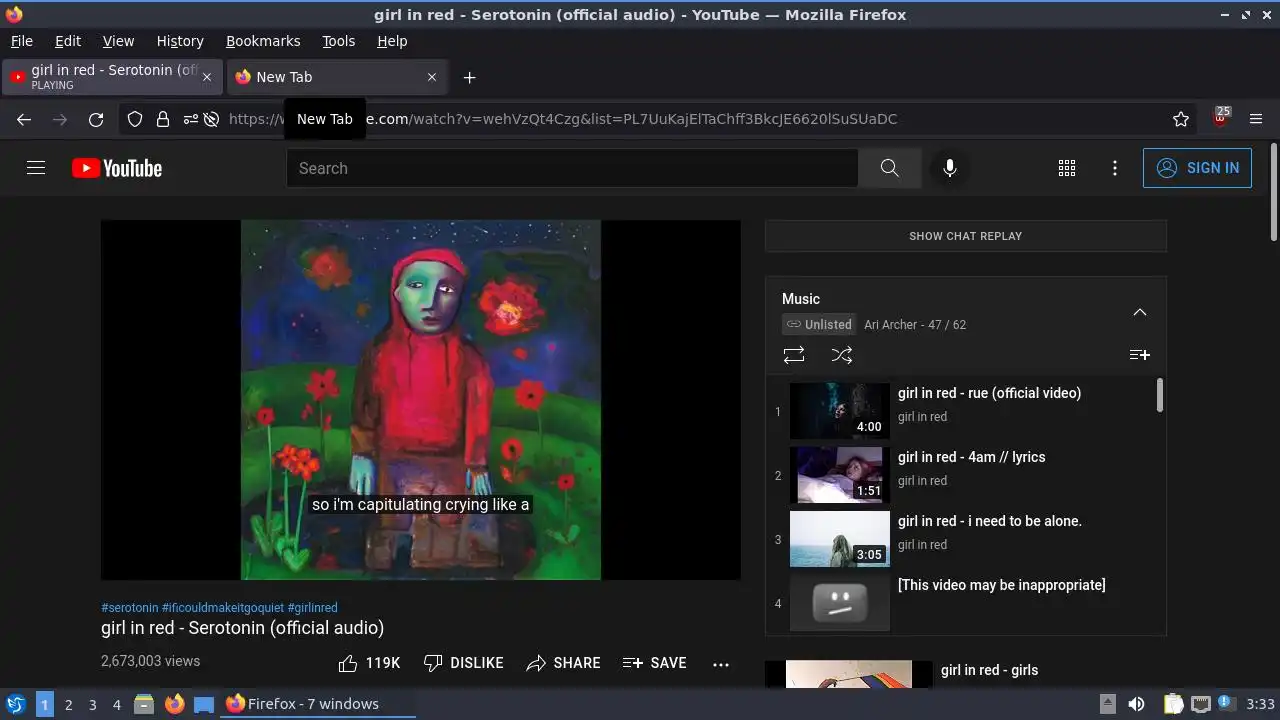Open the Help menu
The image size is (1280, 720).
[392, 41]
